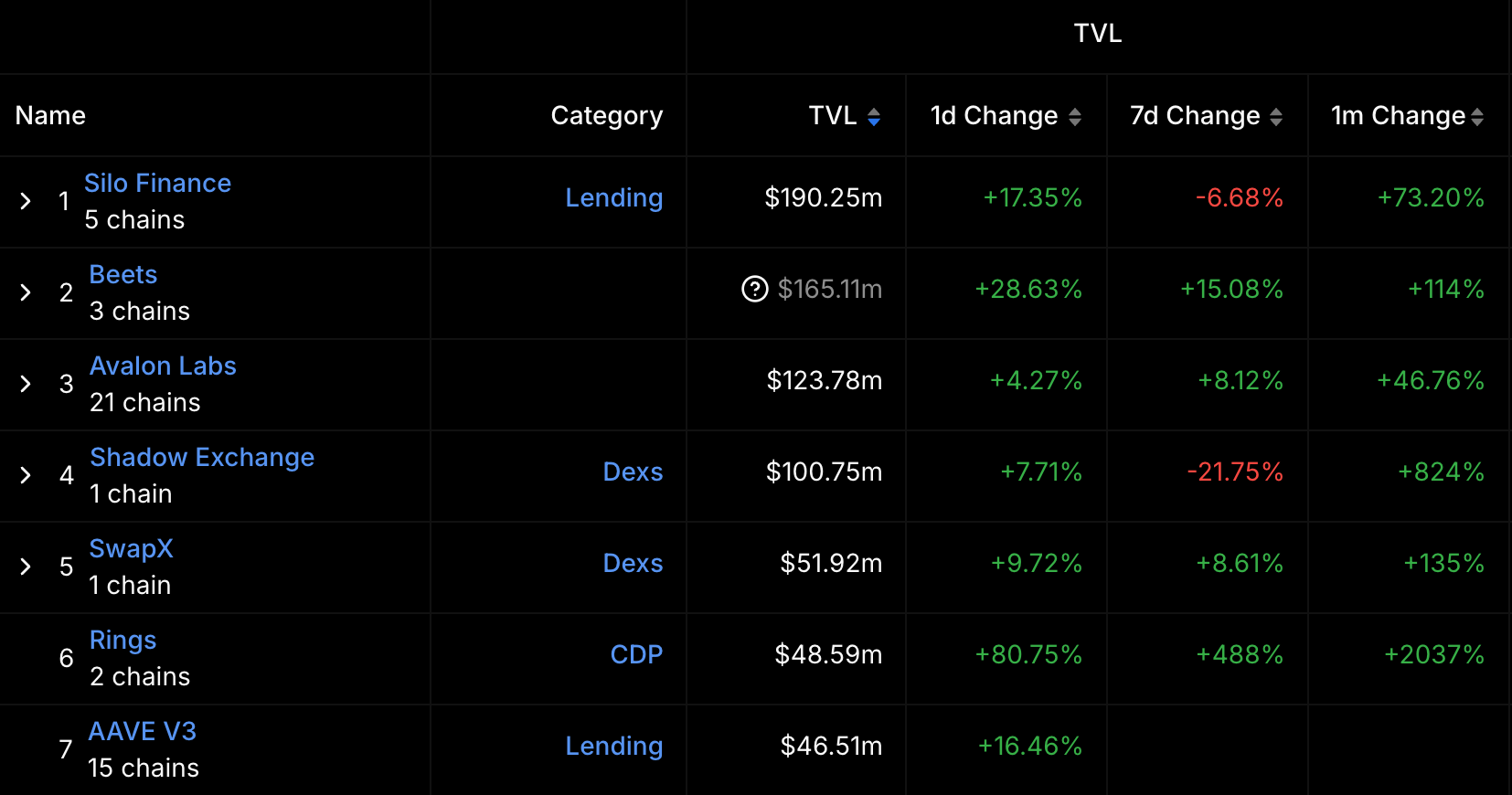Click the chevron next to Silo Finance
The width and height of the screenshot is (1512, 795).
click(x=26, y=201)
